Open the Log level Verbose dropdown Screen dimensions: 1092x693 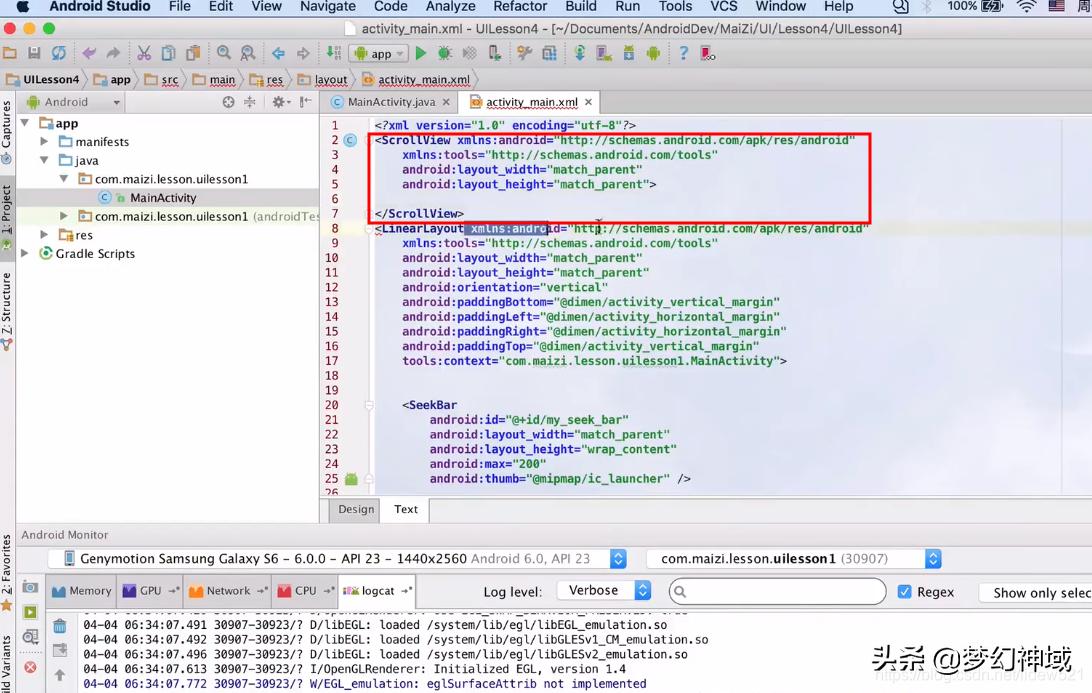pos(603,591)
